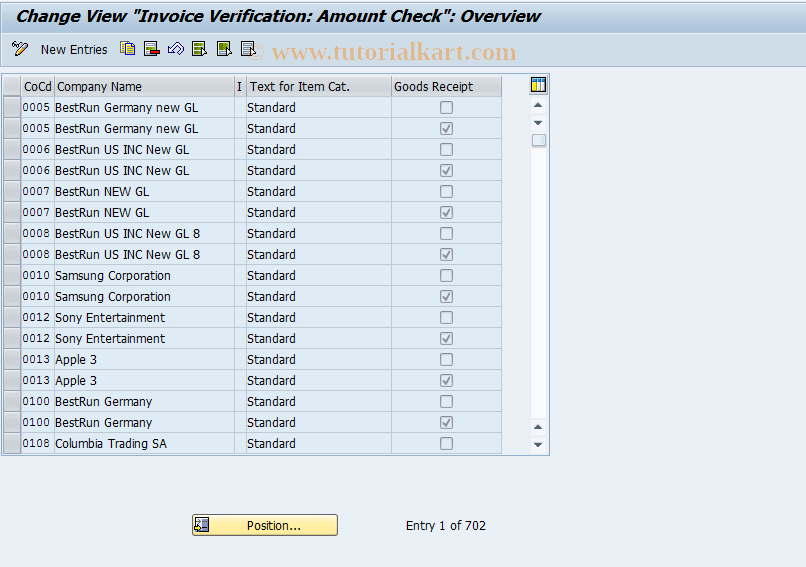The height and width of the screenshot is (567, 806).
Task: Untick the checked Goods Receipt box for 0006 BestRun US INC New GL
Action: 446,171
